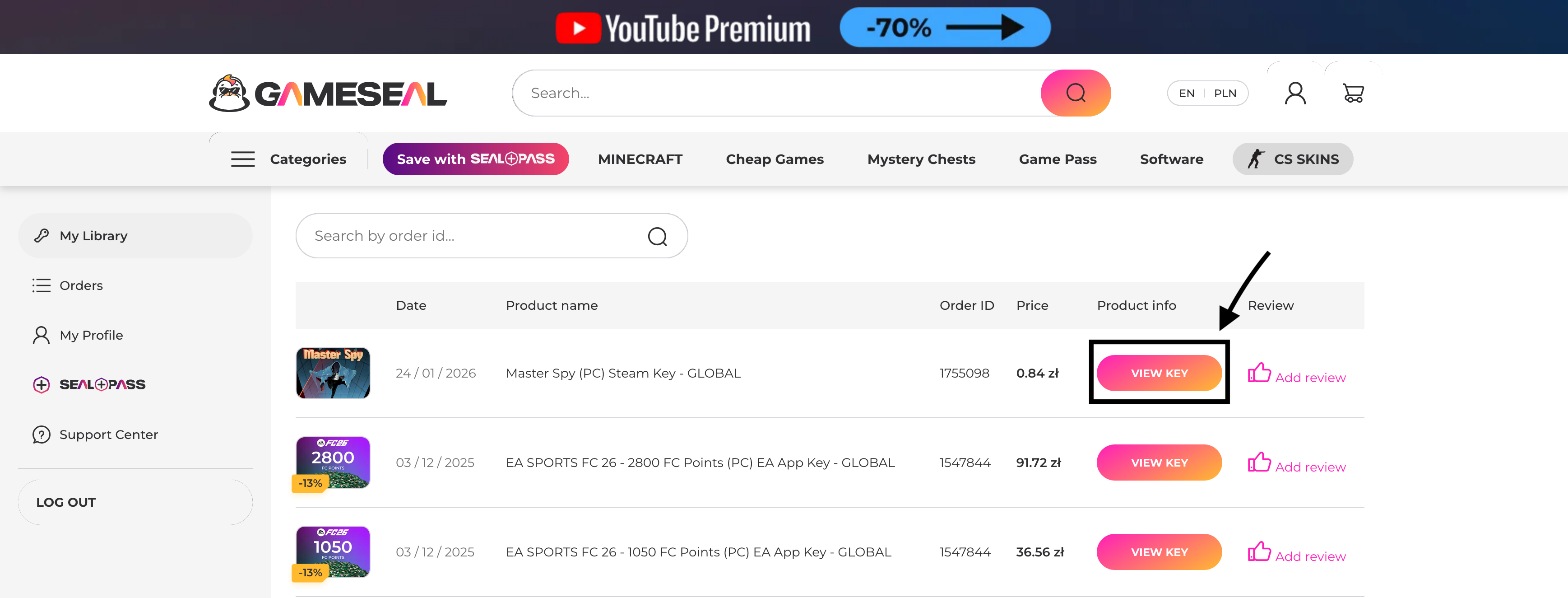Click the Gameseal logo
This screenshot has height=598, width=1568.
(328, 94)
